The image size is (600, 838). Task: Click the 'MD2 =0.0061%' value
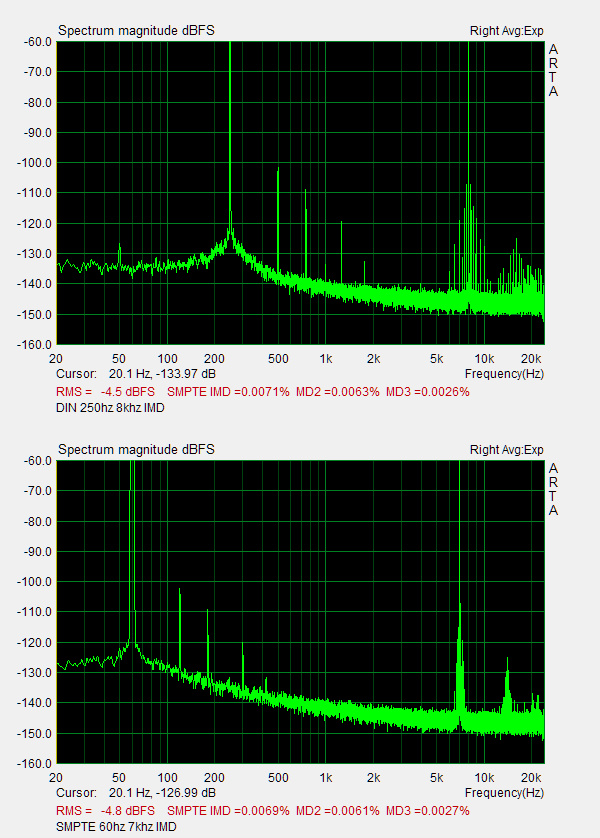pos(338,811)
